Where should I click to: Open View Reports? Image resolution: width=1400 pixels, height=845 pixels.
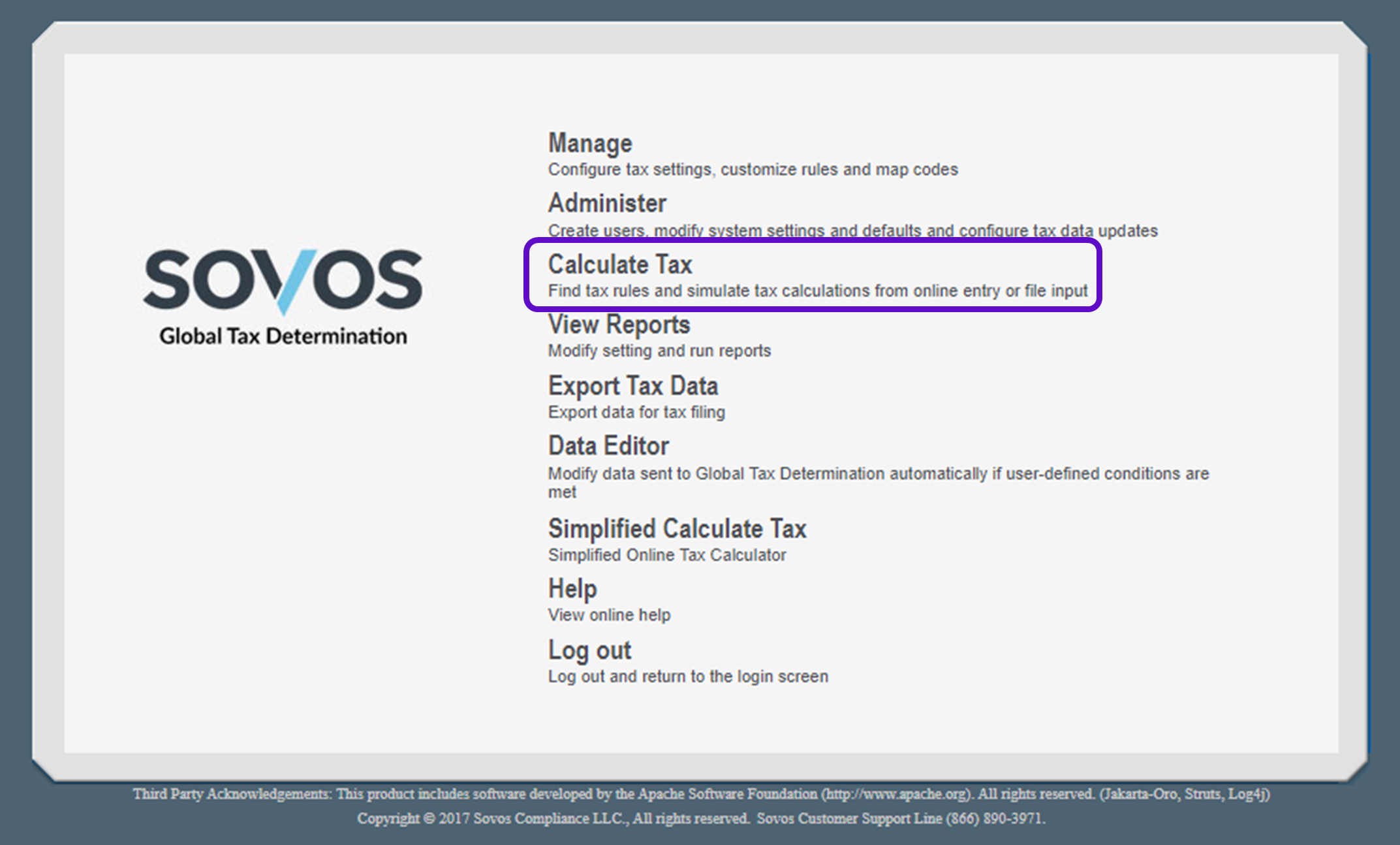[619, 325]
